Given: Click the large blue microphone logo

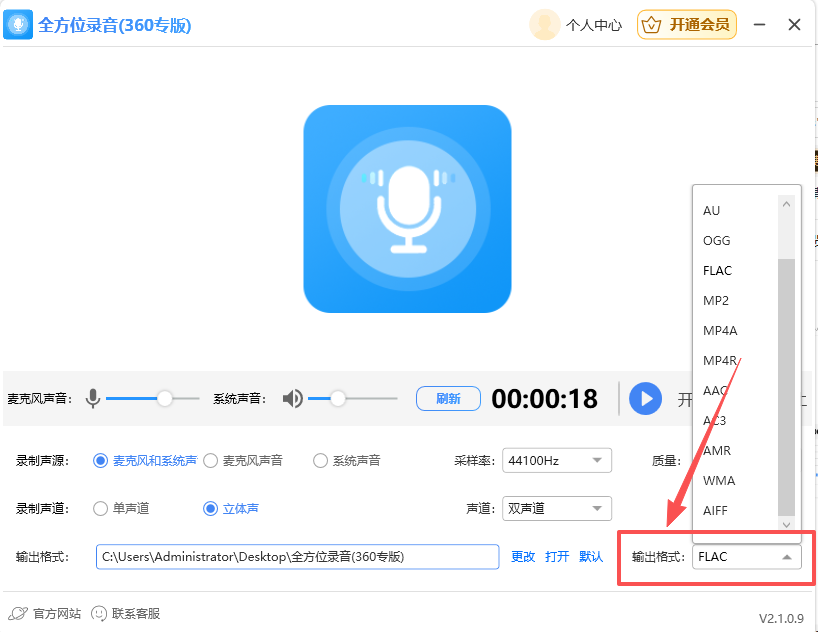Looking at the screenshot, I should pyautogui.click(x=407, y=208).
